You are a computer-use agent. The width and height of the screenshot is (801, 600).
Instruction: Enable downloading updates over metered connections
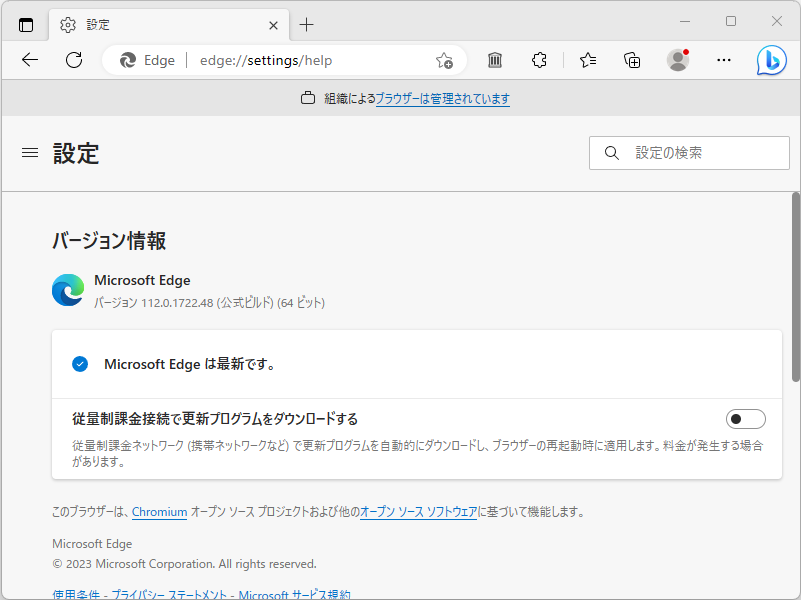coord(745,419)
